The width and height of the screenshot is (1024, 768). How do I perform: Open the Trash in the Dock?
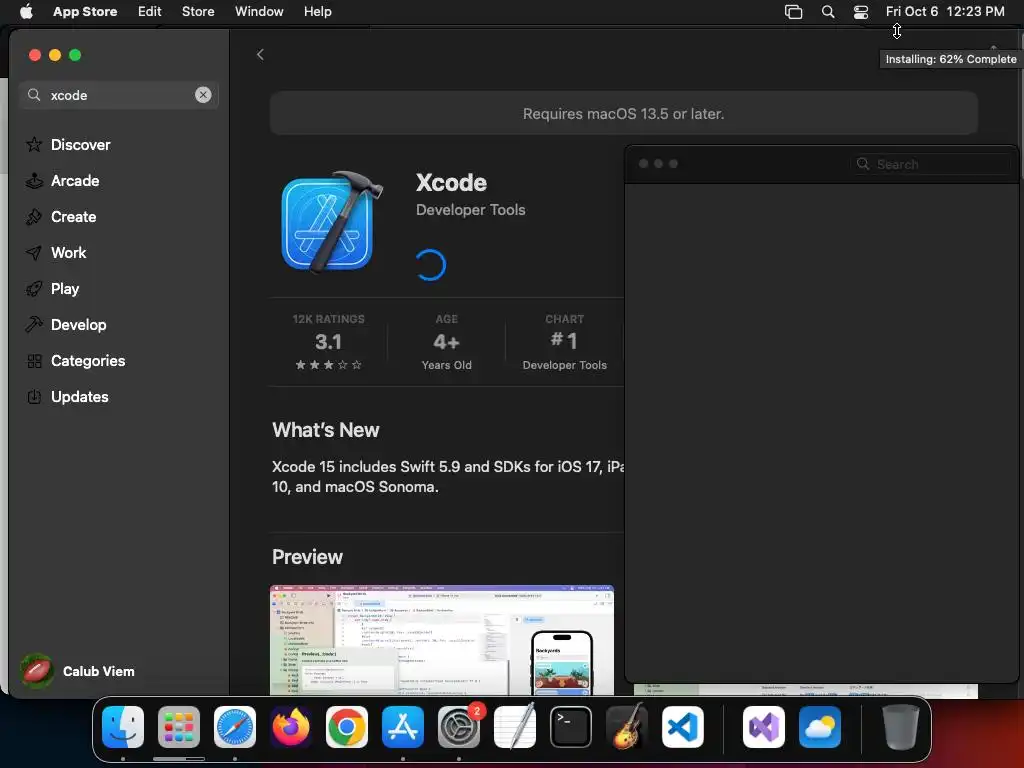pyautogui.click(x=901, y=727)
